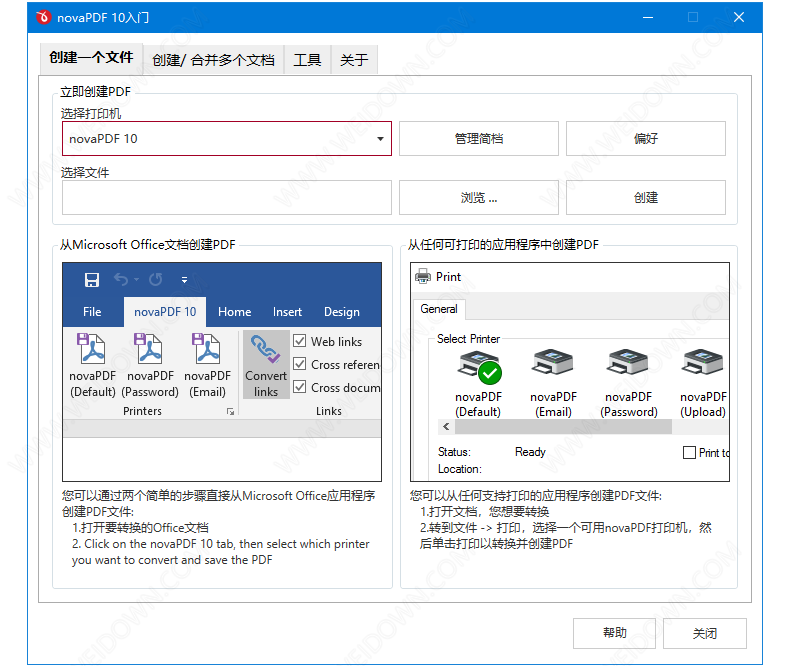
Task: Click the 'Select Printer' group label
Action: click(468, 339)
